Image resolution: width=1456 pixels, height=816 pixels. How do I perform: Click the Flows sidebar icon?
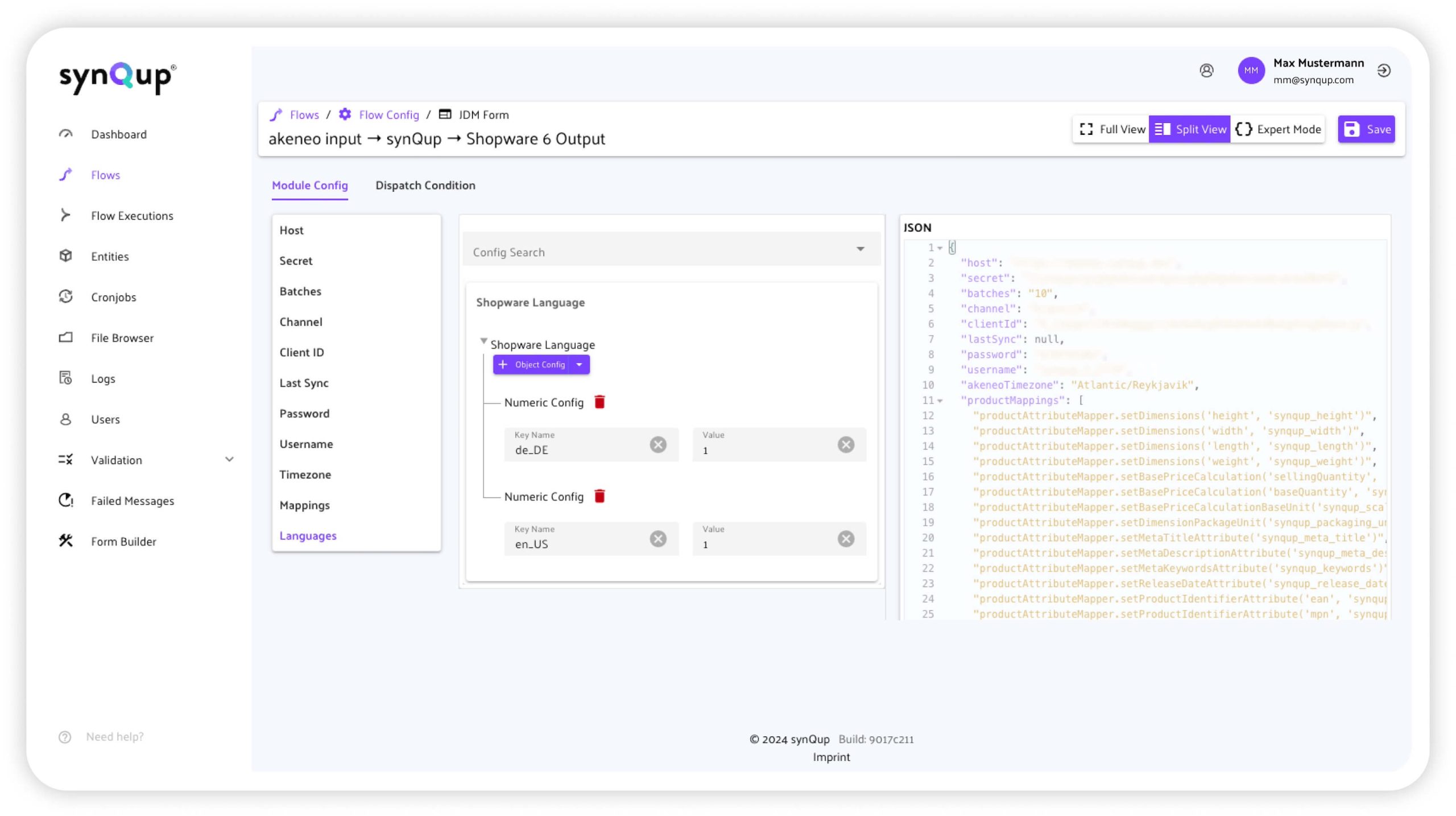click(66, 175)
